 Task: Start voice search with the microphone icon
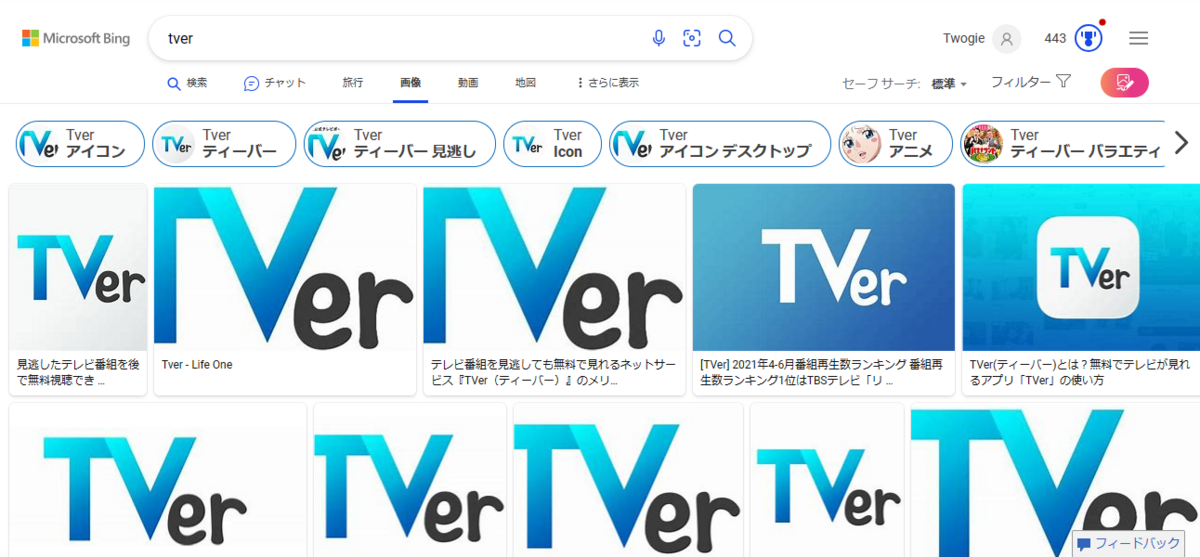658,38
